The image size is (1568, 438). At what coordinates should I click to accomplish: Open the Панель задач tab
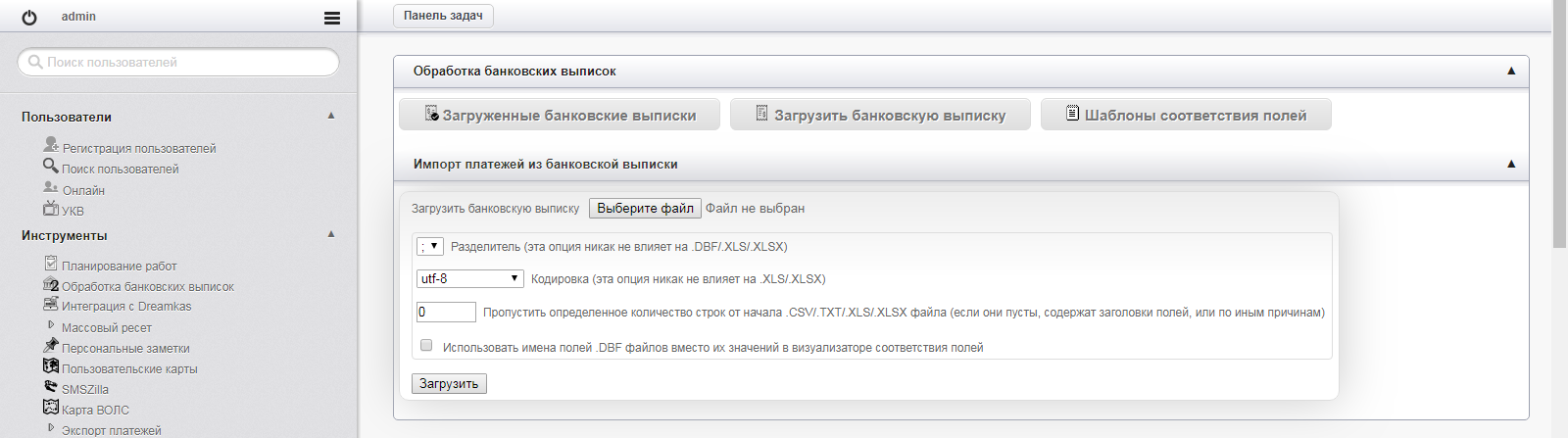pos(443,16)
